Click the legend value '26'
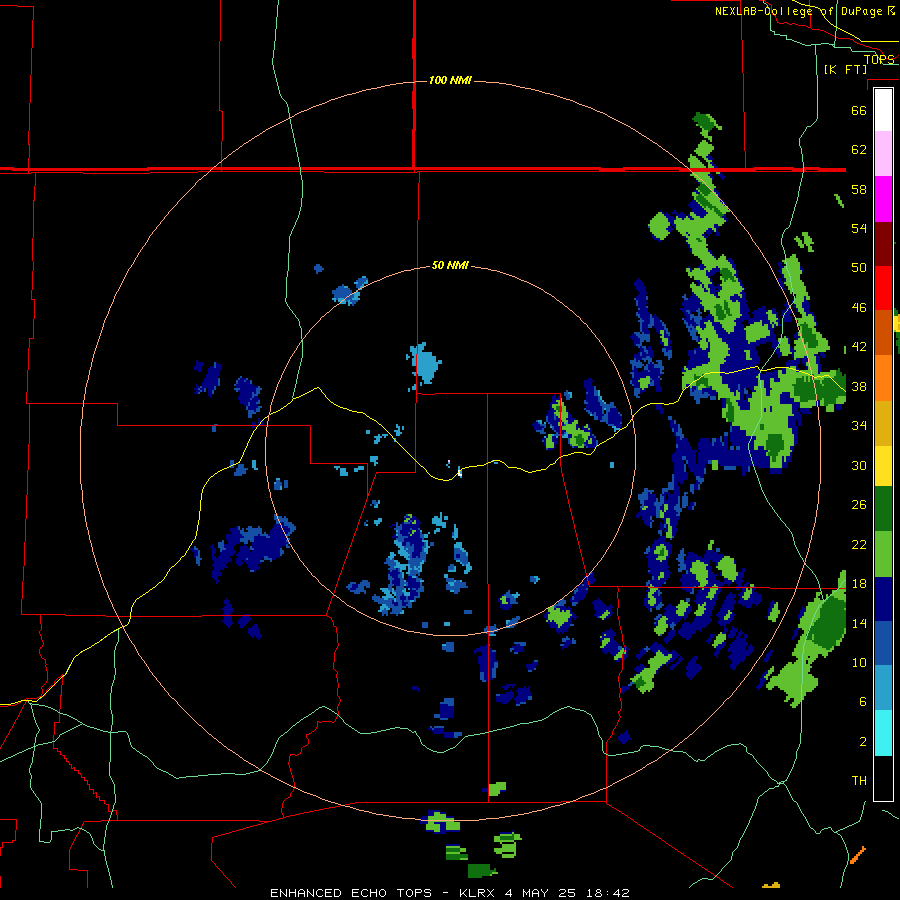This screenshot has height=900, width=900. [x=859, y=505]
